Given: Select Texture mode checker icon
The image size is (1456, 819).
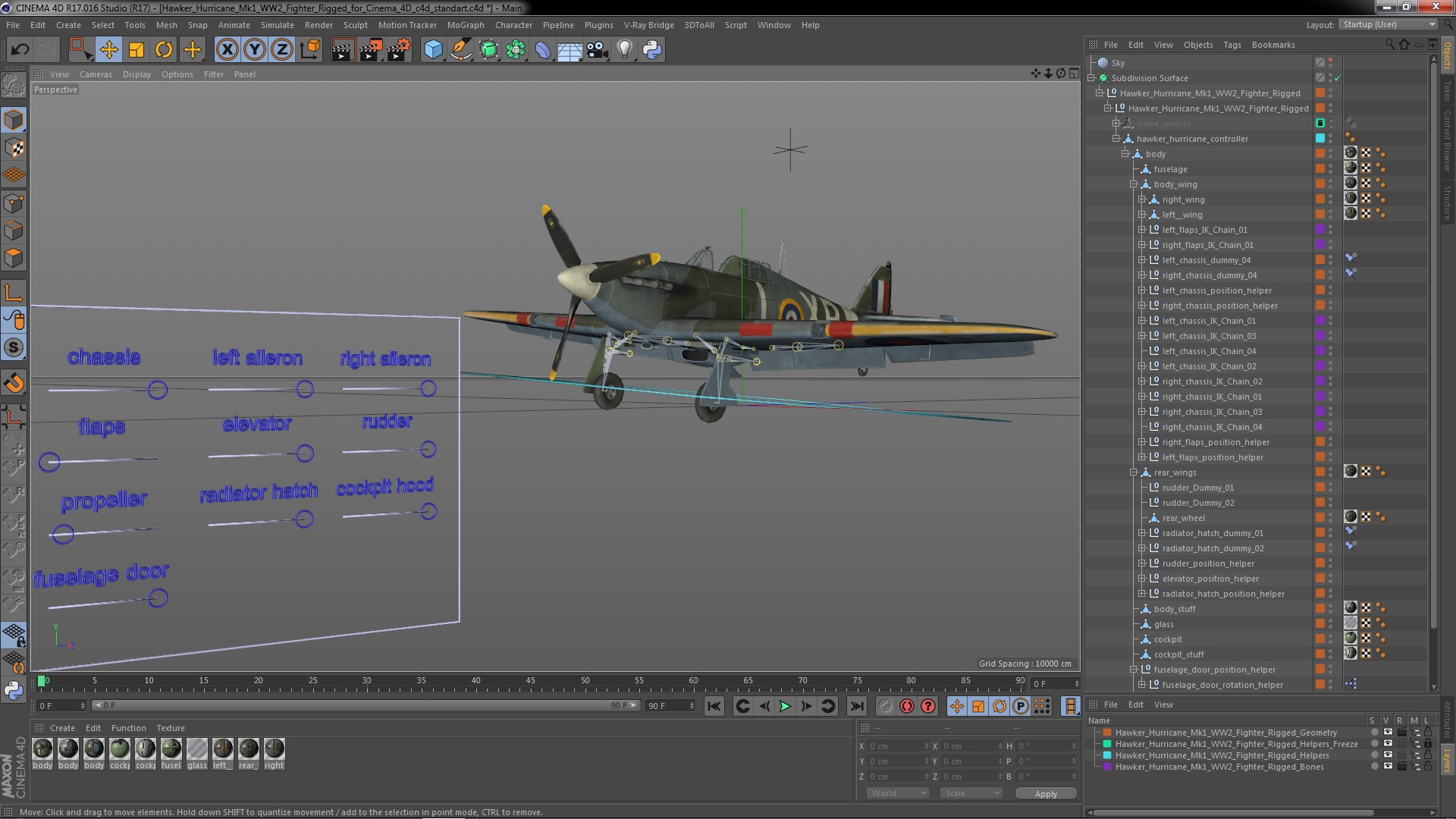Looking at the screenshot, I should (14, 148).
